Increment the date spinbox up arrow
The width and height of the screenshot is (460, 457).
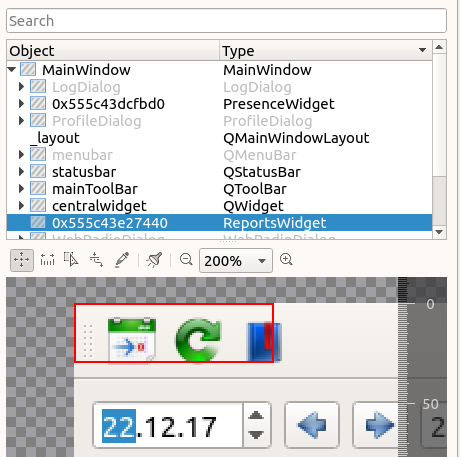pos(257,415)
